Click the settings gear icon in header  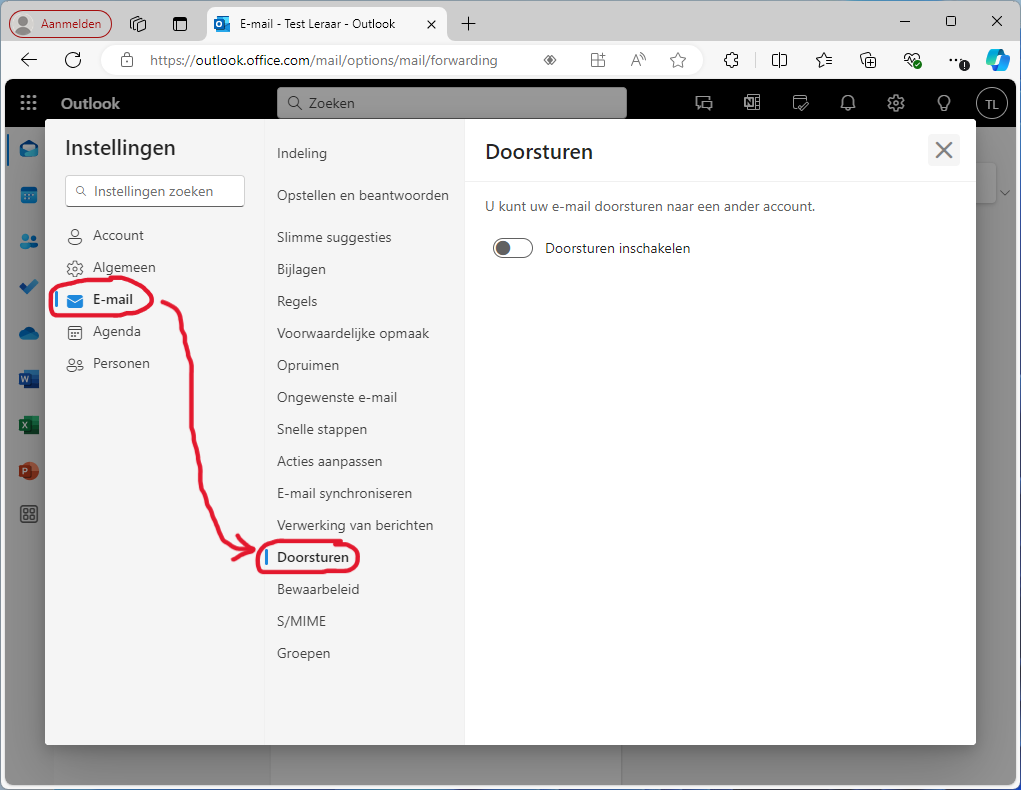(896, 103)
